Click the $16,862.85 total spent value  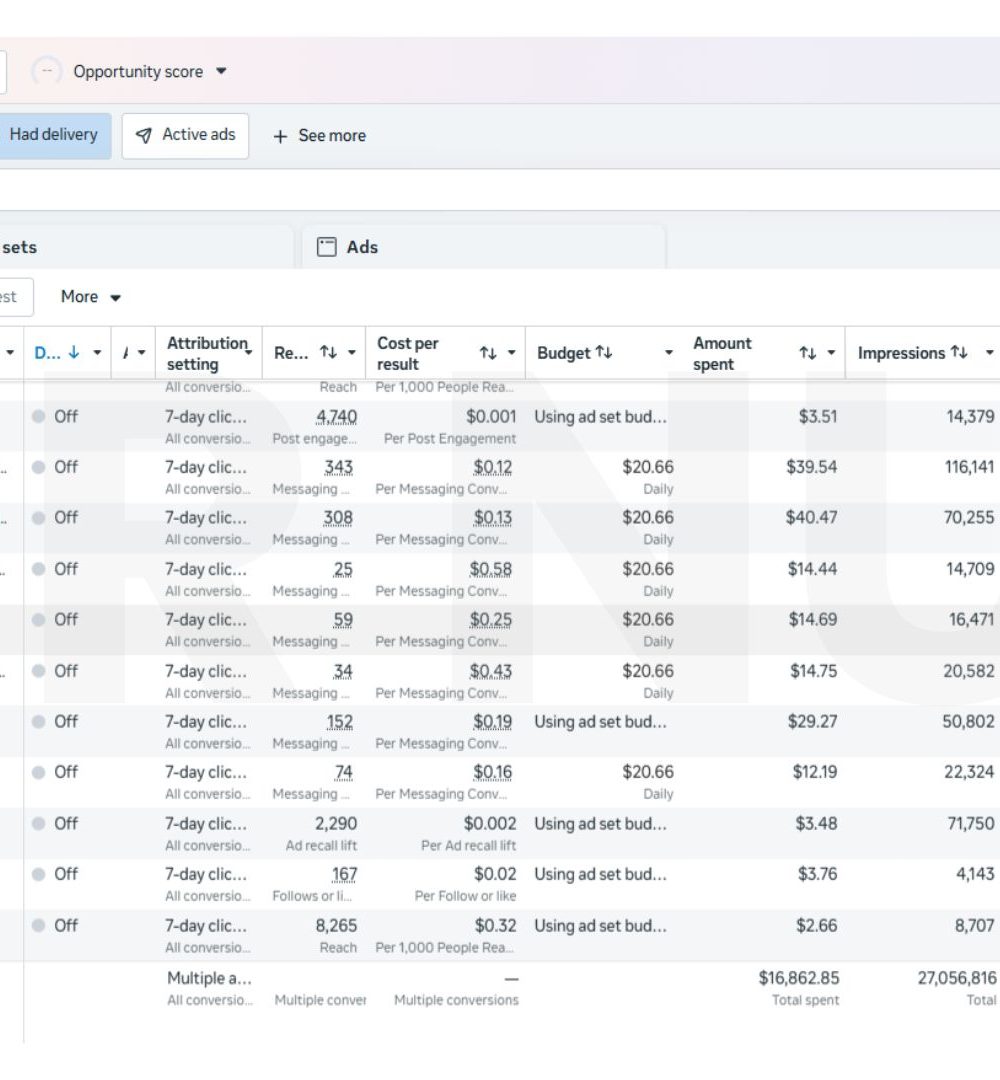[x=799, y=978]
